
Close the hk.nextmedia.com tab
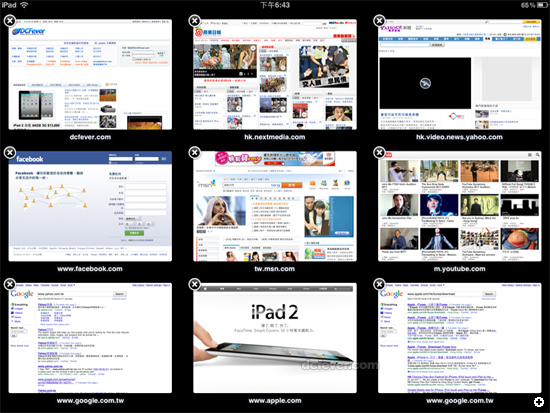[195, 21]
